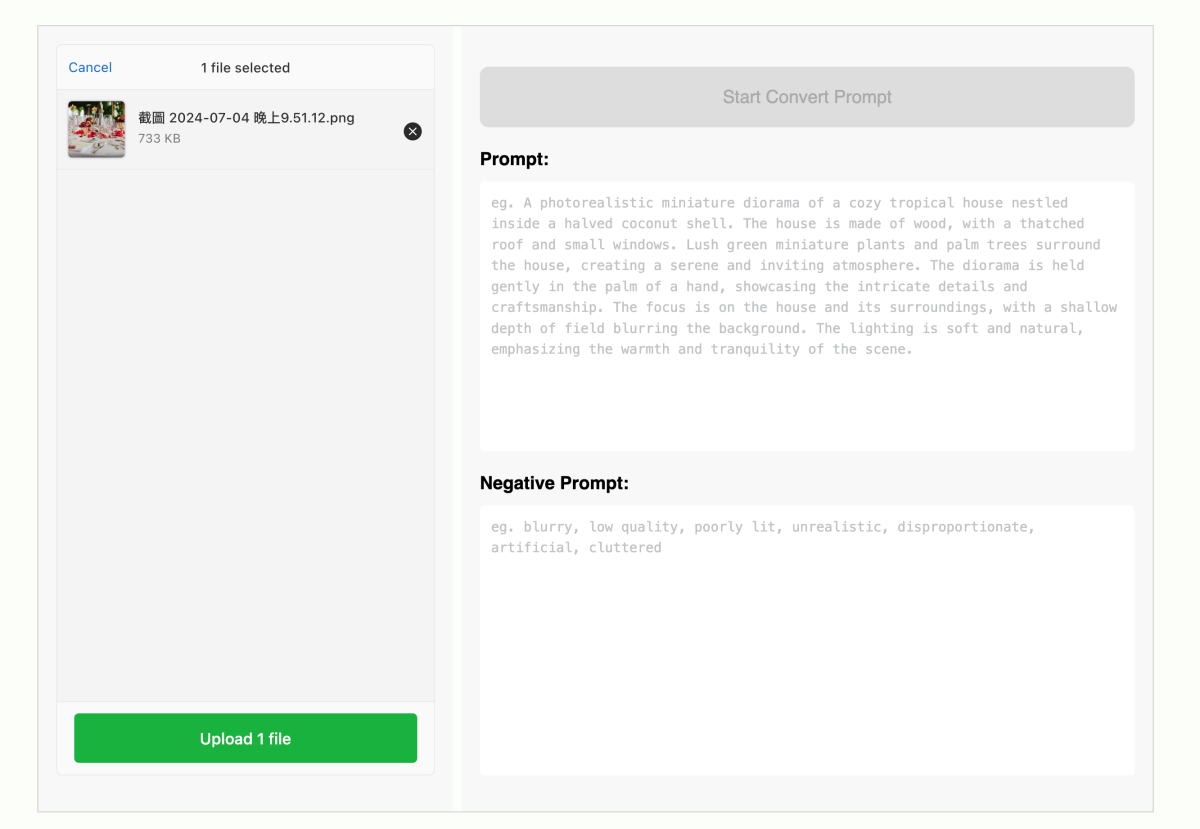Click the vertical divider between the two panels

(x=457, y=420)
